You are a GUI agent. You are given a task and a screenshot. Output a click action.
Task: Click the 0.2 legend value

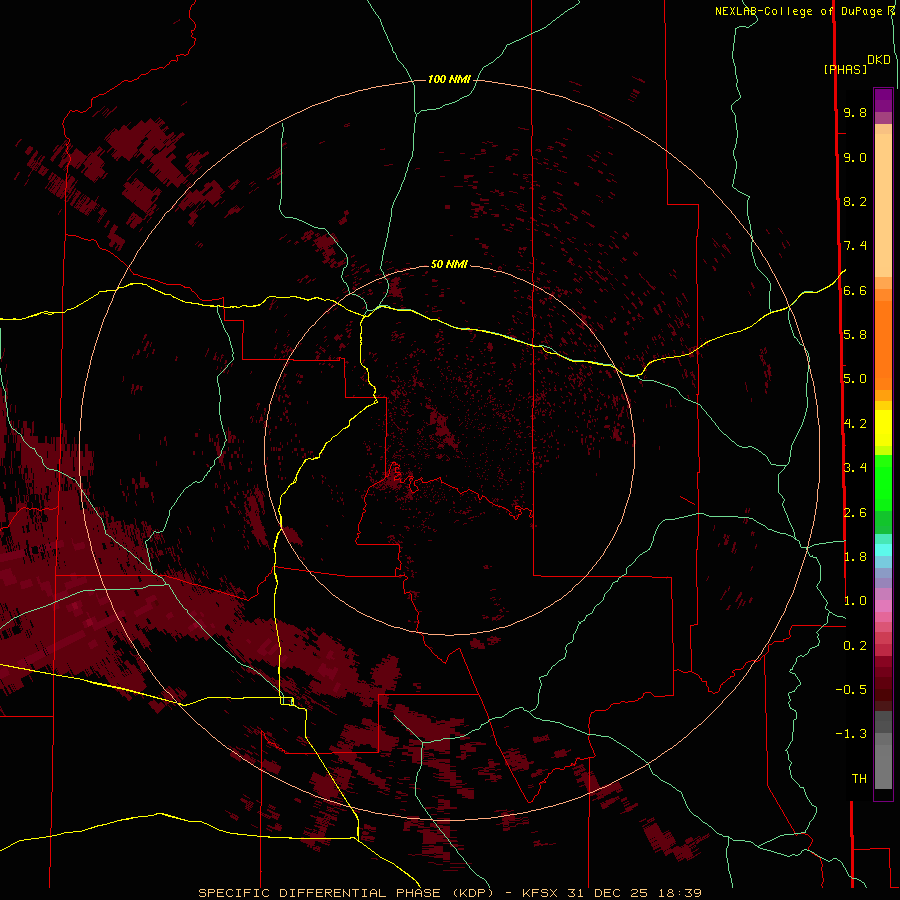(855, 646)
